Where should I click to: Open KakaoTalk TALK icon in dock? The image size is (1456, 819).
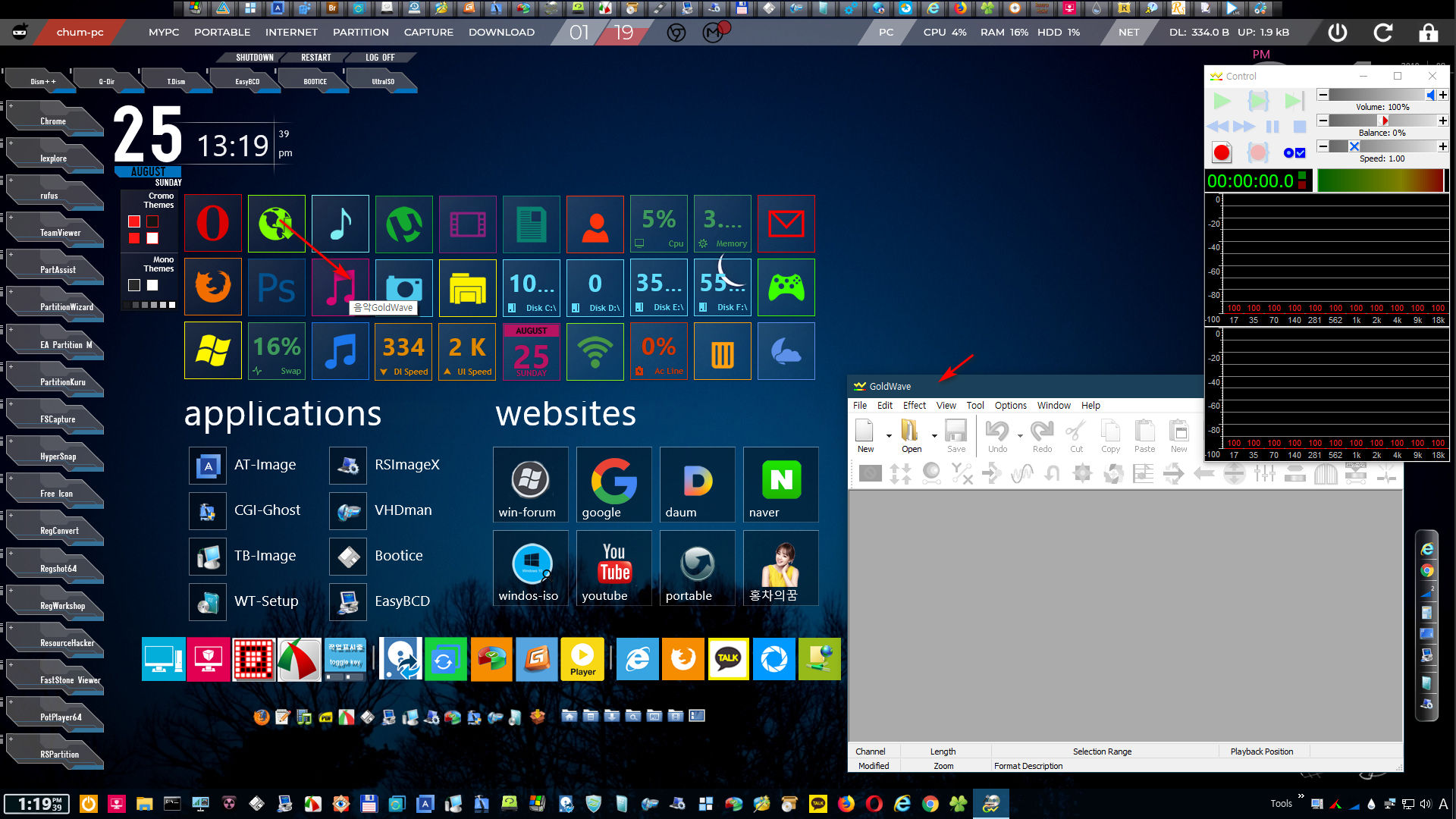(728, 659)
